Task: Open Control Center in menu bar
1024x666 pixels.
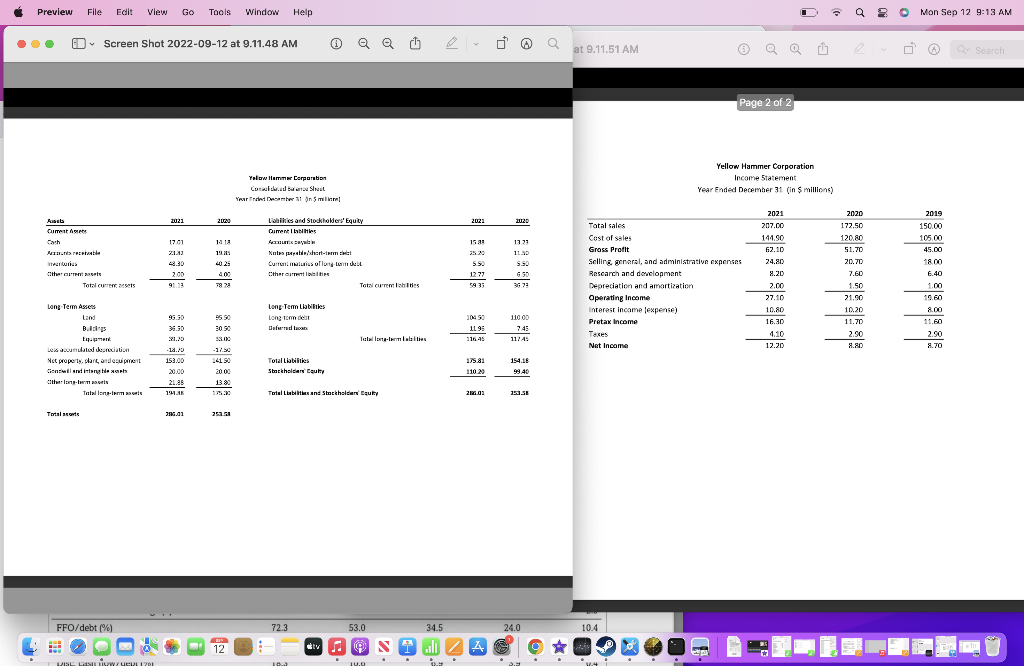Action: coord(882,12)
